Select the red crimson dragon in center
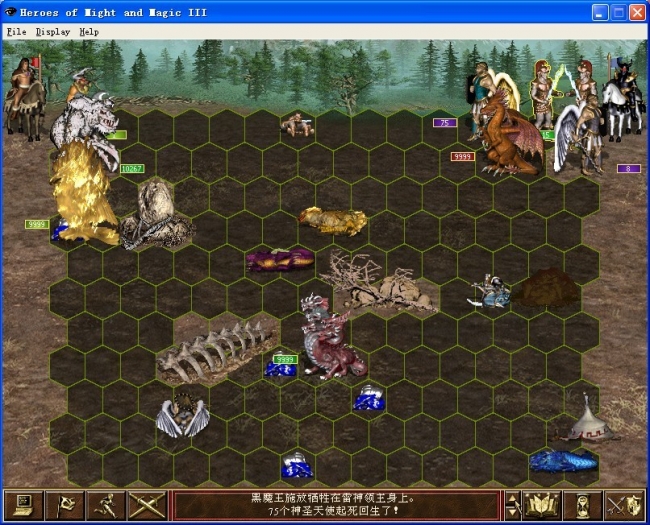This screenshot has width=650, height=525. 330,338
